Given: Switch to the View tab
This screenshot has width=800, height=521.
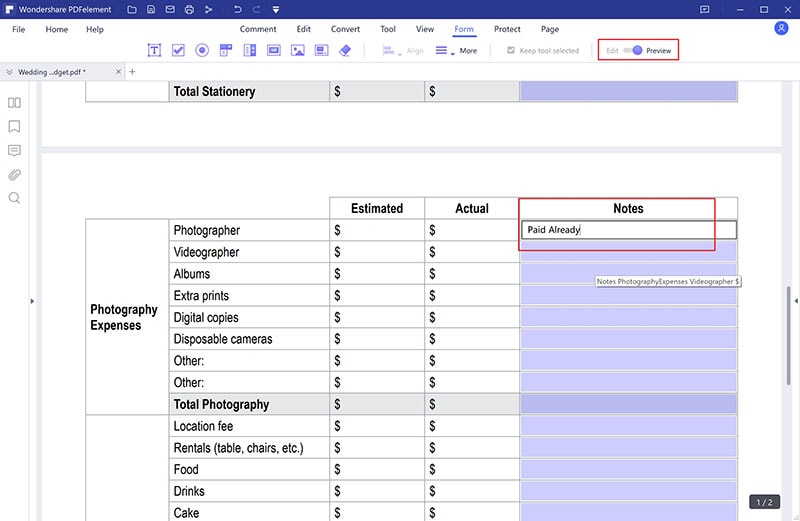Looking at the screenshot, I should click(424, 29).
